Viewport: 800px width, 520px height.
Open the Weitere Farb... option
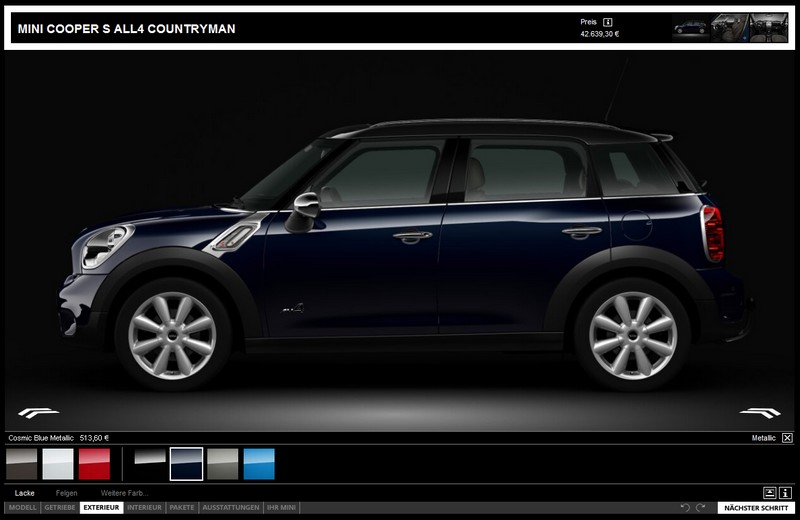[x=124, y=493]
